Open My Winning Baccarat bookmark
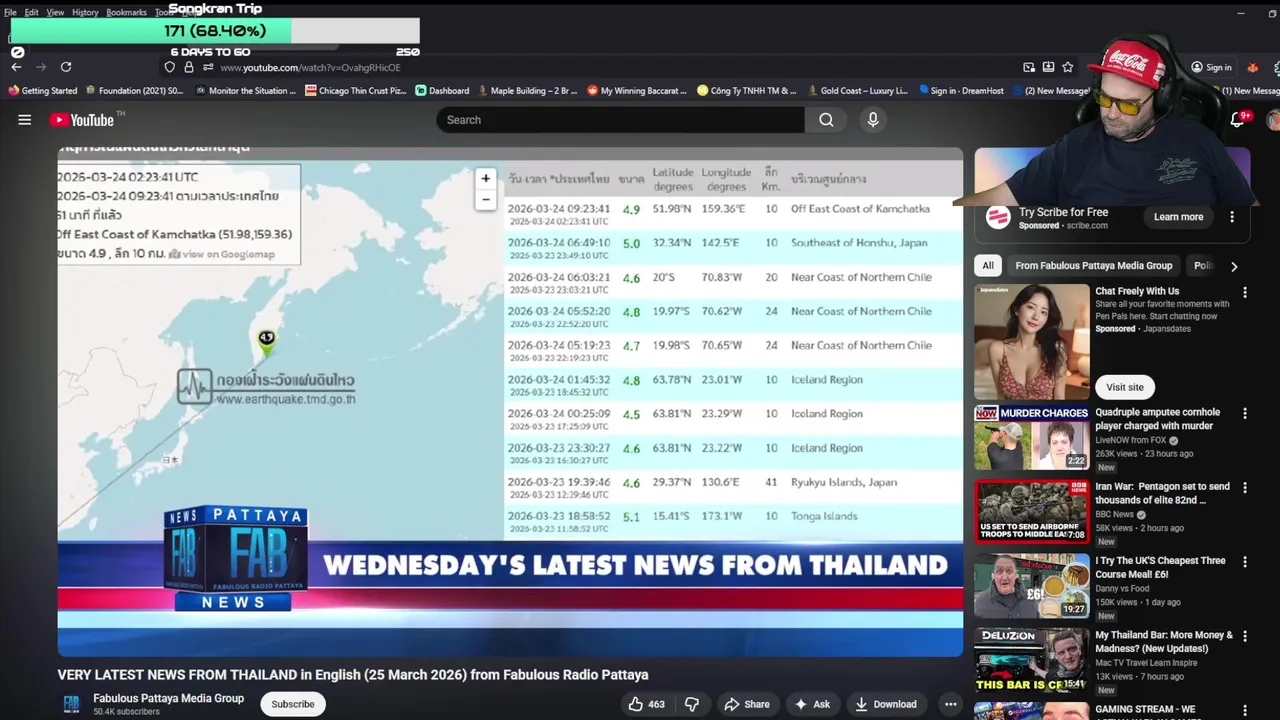This screenshot has width=1280, height=720. point(637,91)
